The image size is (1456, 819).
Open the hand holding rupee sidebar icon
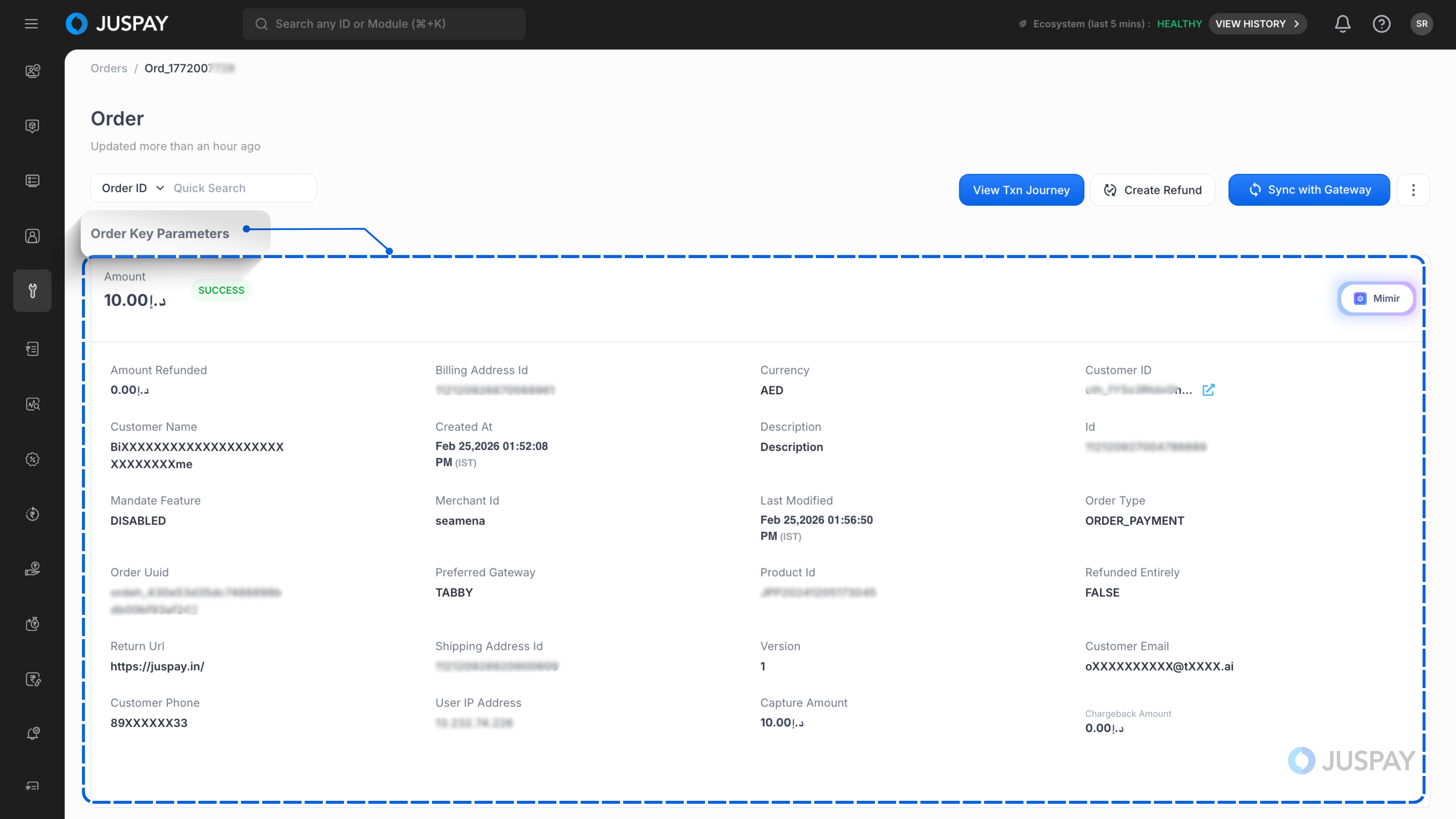click(32, 569)
